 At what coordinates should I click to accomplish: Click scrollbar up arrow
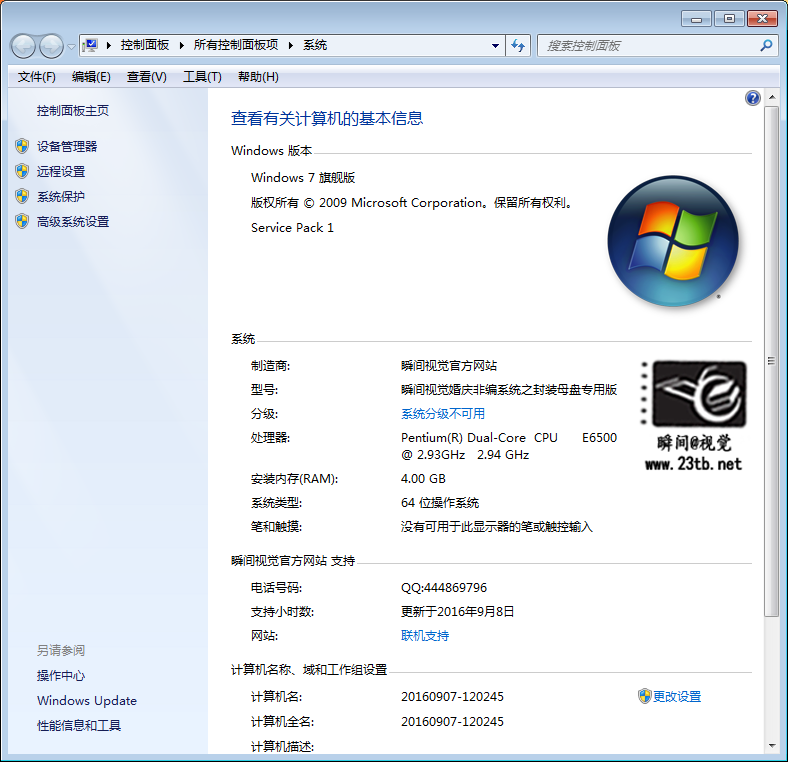pos(772,97)
